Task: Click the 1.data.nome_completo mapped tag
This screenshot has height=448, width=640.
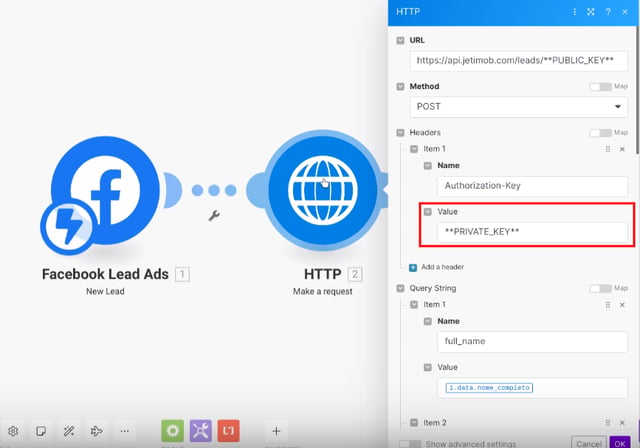Action: (489, 388)
